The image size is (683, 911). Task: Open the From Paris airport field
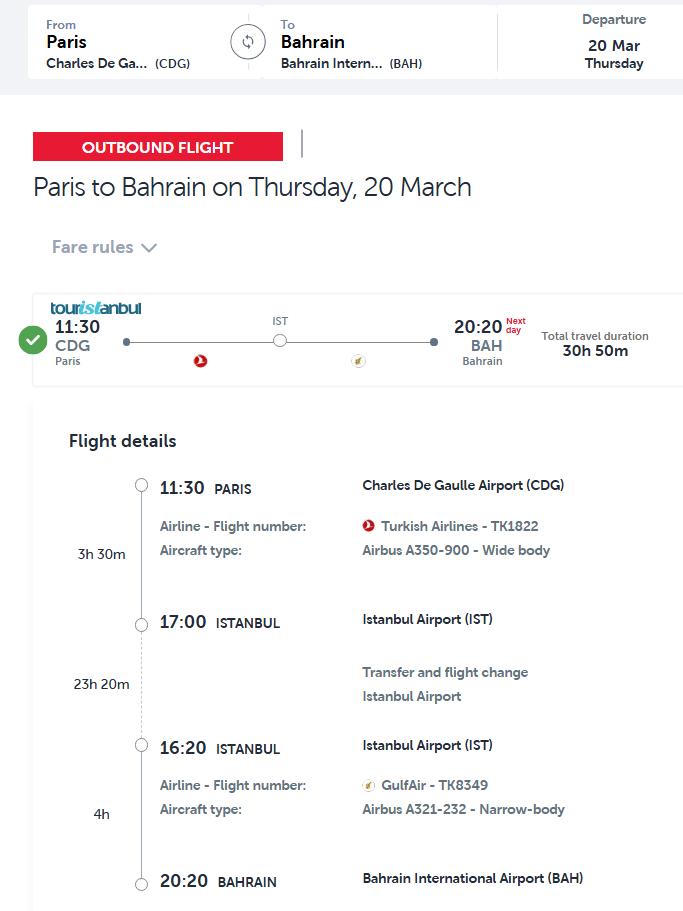[x=120, y=43]
